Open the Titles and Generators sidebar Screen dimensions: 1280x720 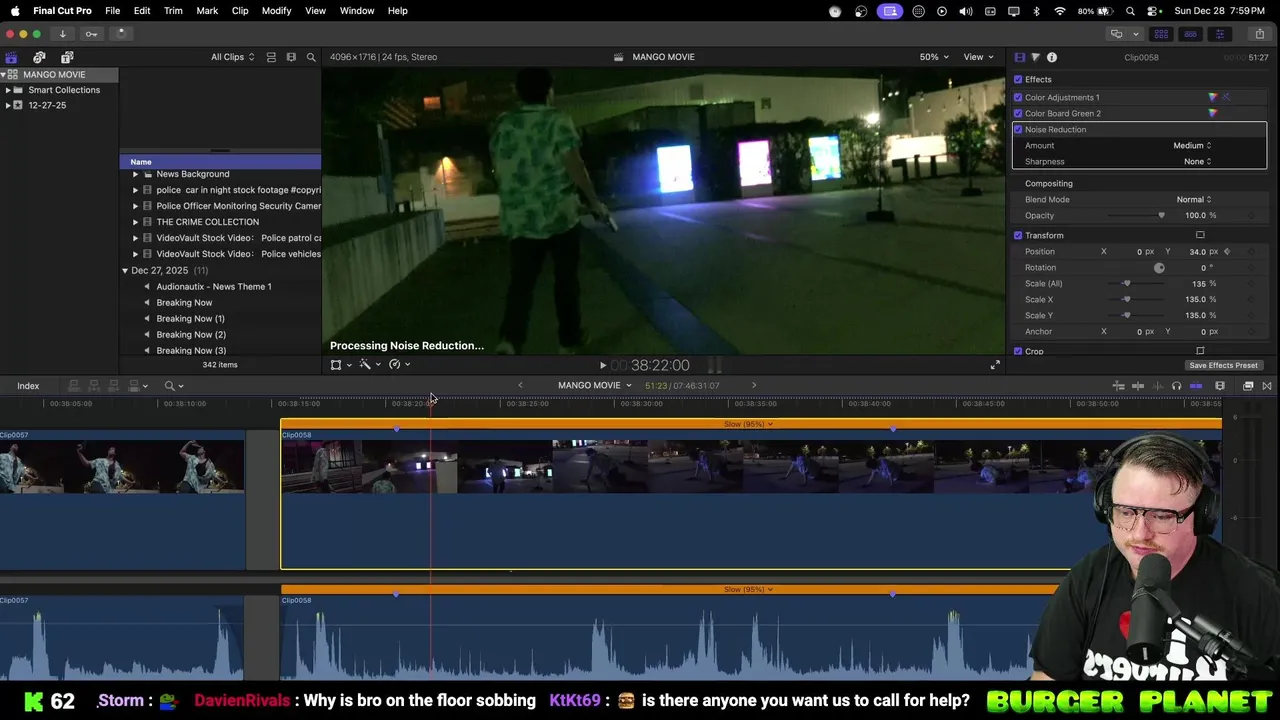point(67,57)
